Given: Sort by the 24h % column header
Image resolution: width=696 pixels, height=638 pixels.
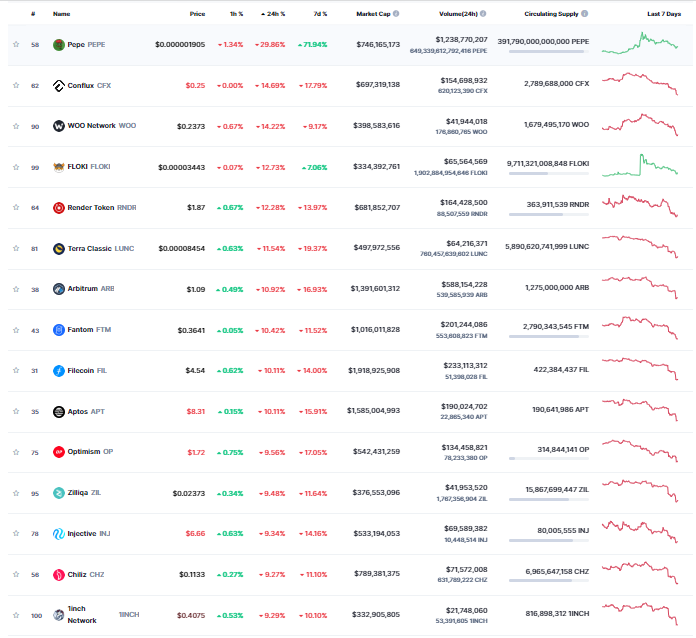Looking at the screenshot, I should coord(273,14).
